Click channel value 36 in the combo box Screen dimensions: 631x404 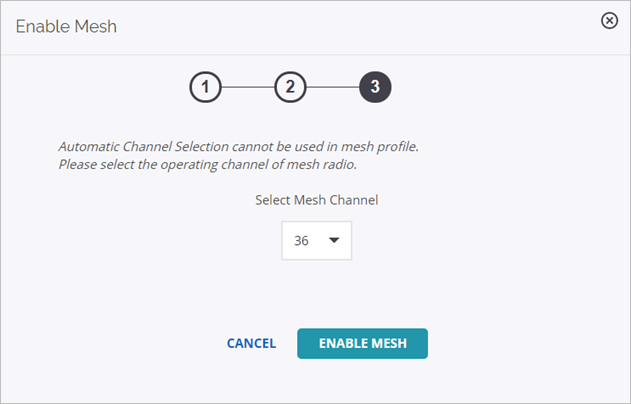pos(302,240)
